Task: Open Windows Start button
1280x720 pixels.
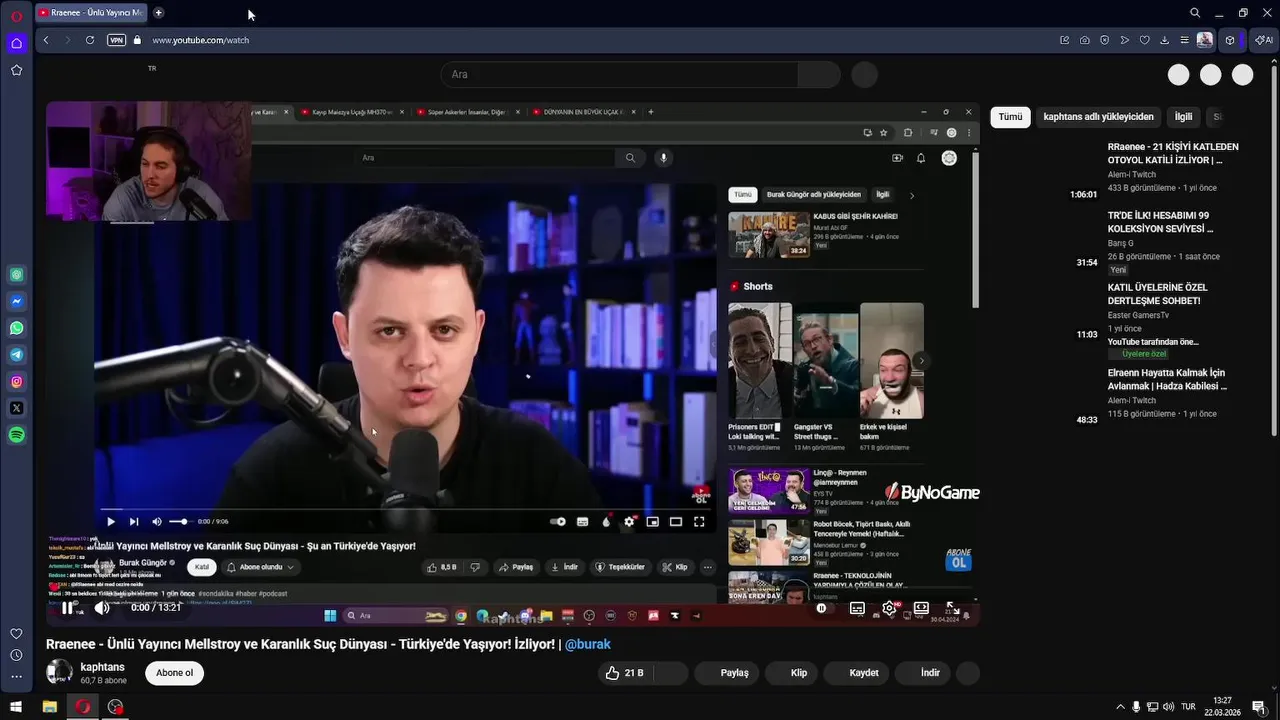Action: (x=16, y=707)
